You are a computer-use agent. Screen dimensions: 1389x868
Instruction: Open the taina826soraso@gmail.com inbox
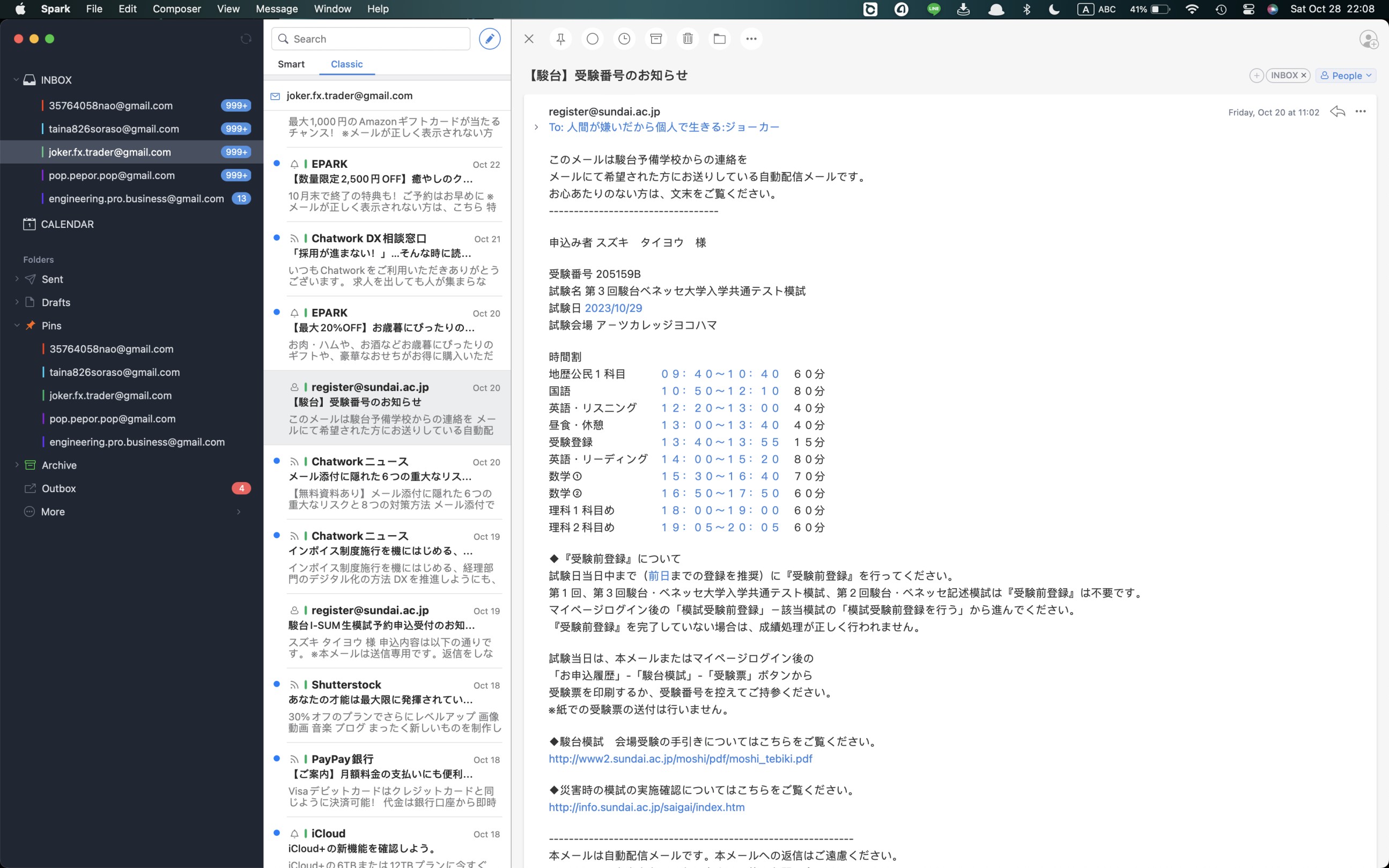pos(131,129)
